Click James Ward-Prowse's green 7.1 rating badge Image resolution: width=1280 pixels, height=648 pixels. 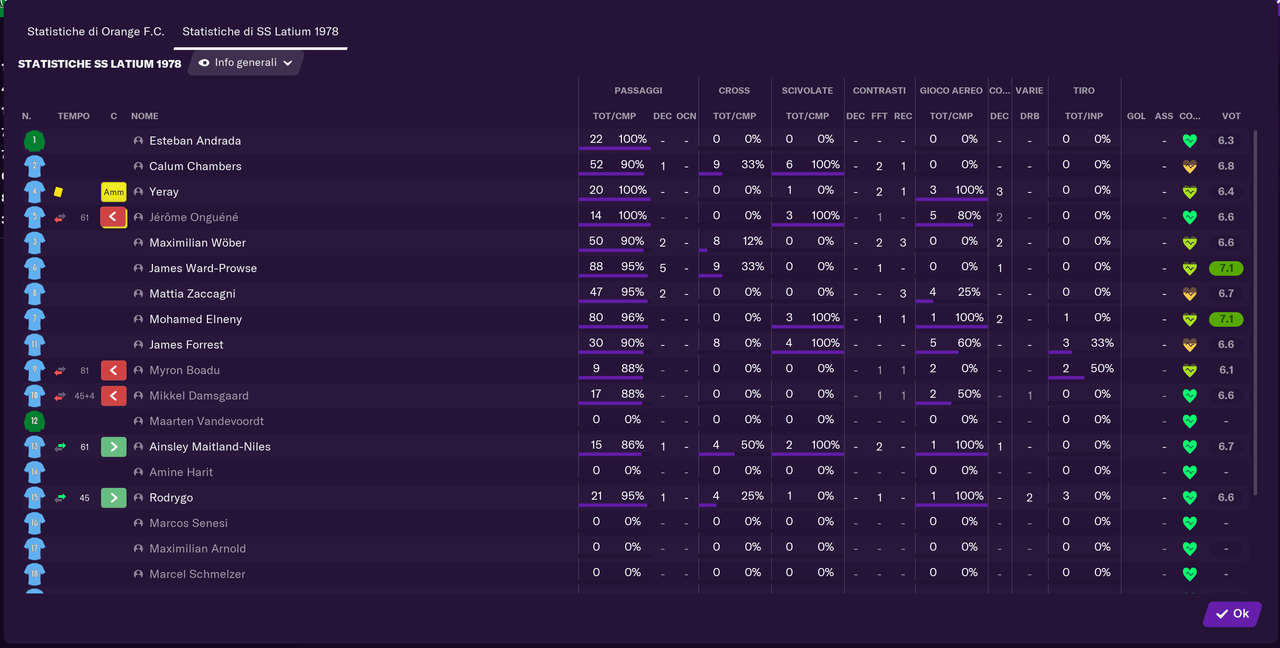coord(1226,268)
